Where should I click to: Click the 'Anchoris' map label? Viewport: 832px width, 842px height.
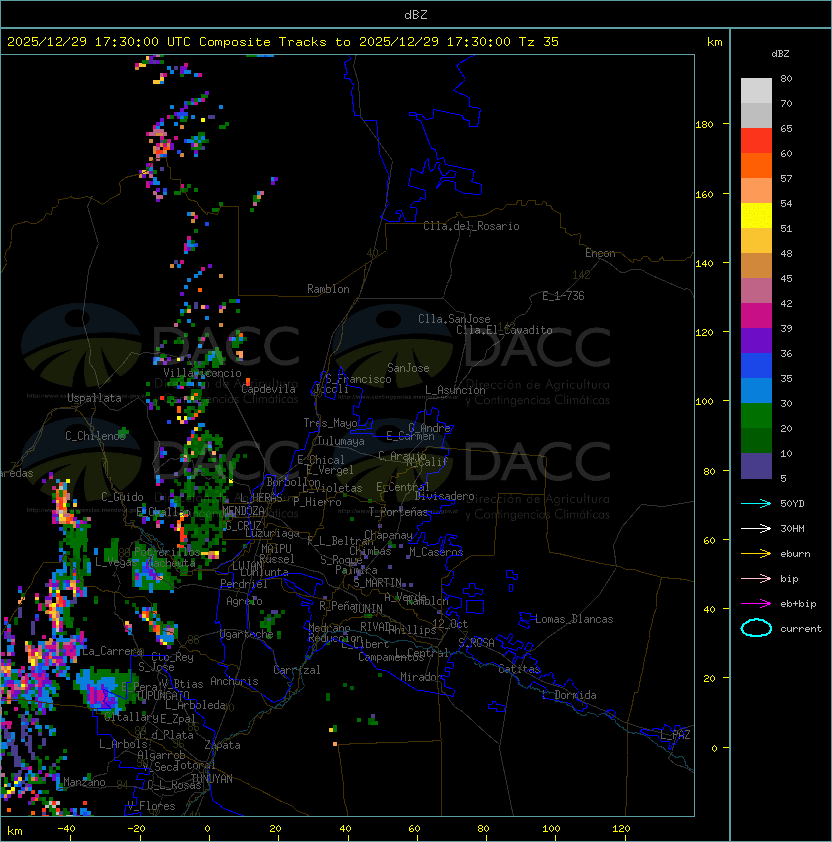(x=234, y=681)
